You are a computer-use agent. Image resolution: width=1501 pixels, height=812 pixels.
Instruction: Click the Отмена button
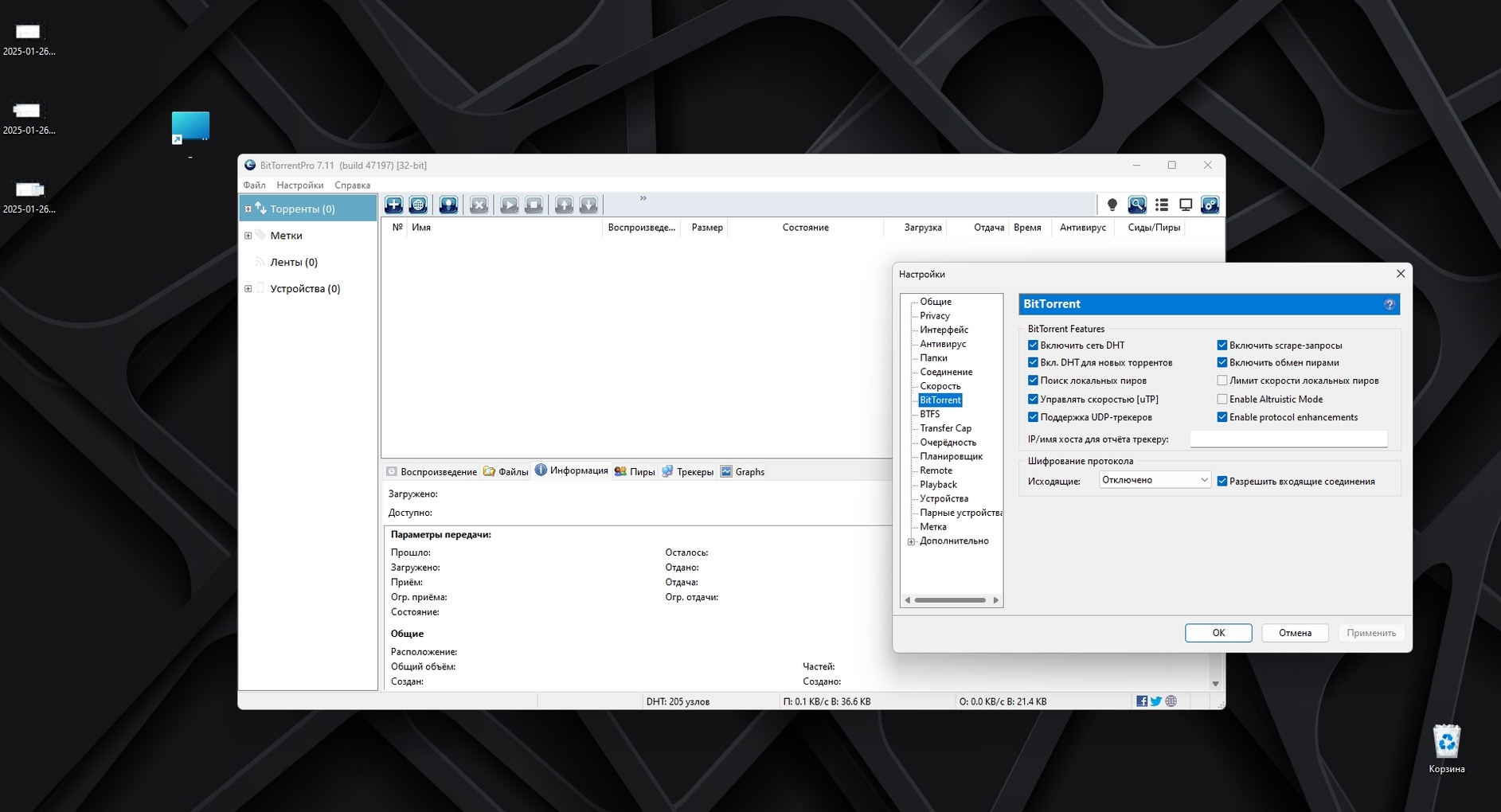(1295, 633)
